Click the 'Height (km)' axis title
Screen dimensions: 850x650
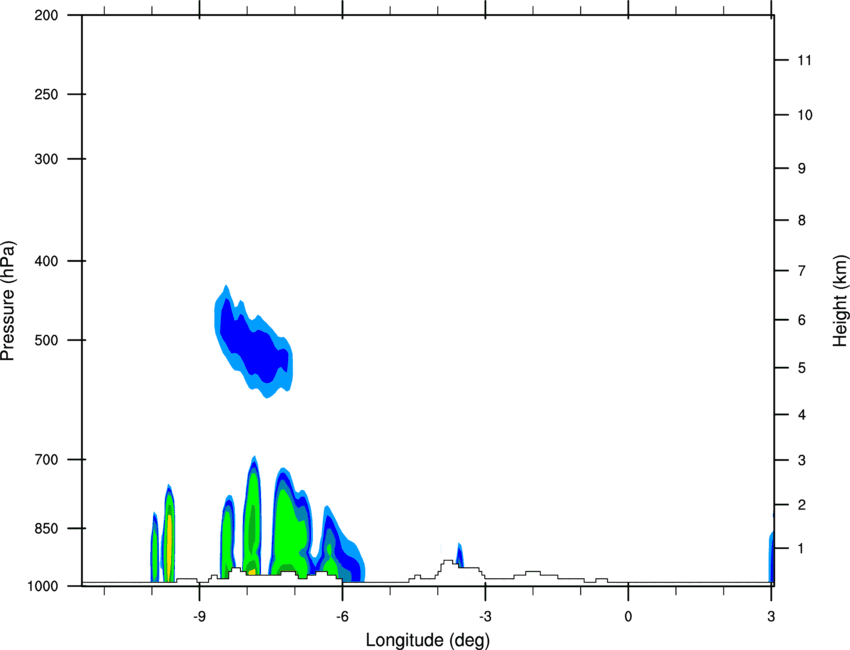pyautogui.click(x=840, y=300)
